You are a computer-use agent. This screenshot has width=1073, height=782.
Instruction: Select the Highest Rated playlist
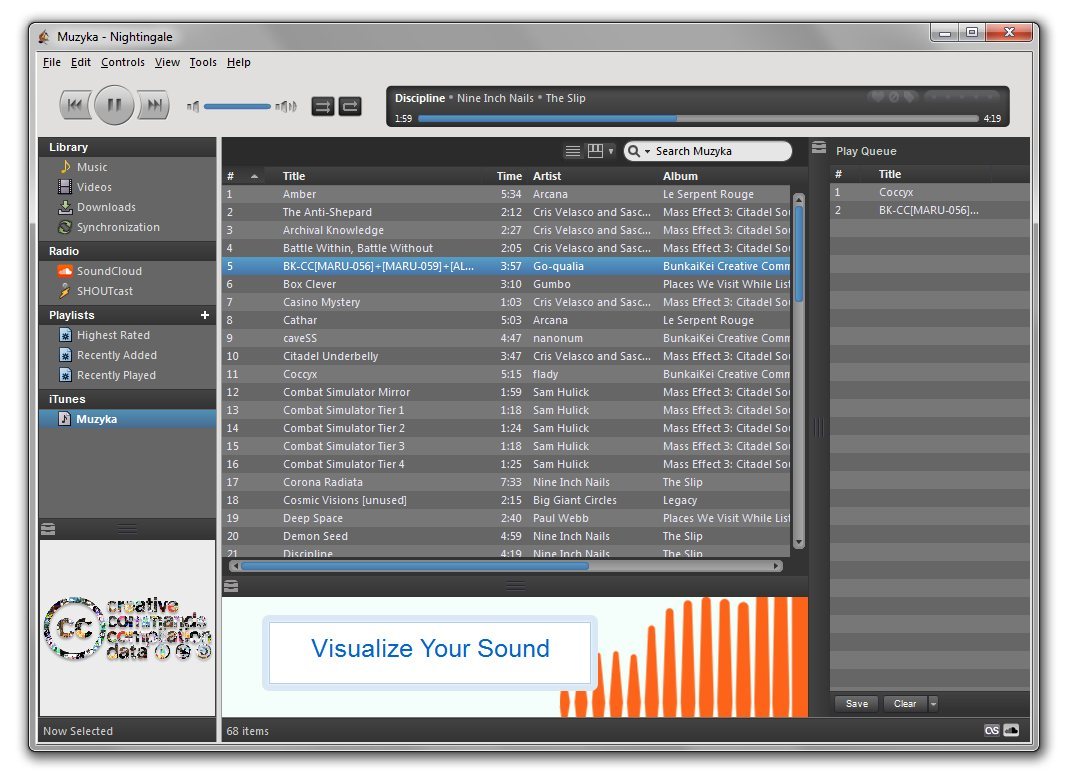pos(127,335)
